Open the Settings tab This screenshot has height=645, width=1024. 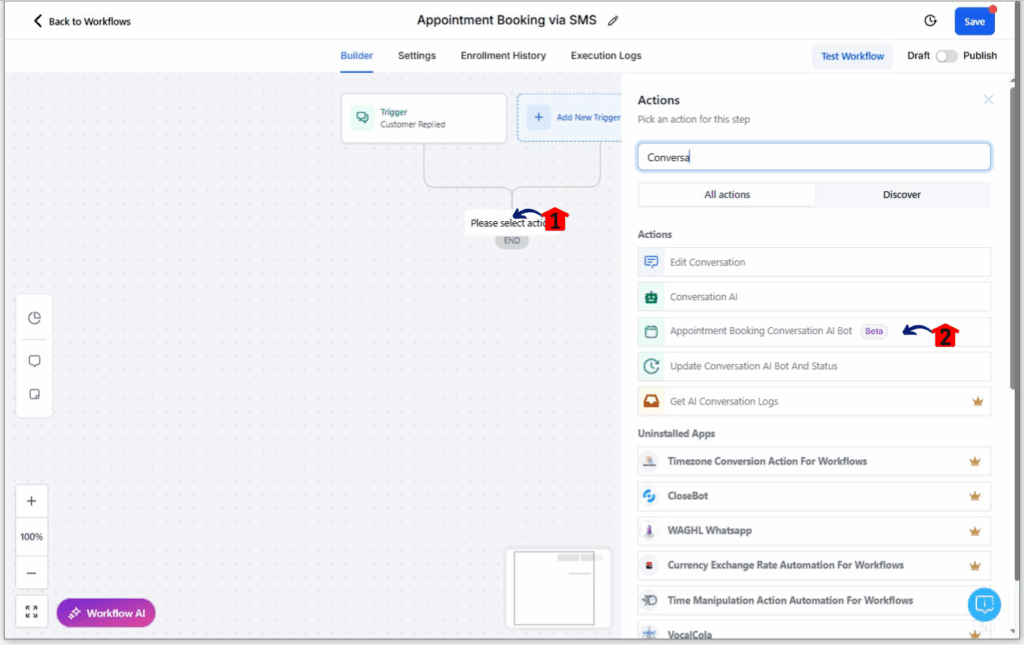(x=417, y=55)
